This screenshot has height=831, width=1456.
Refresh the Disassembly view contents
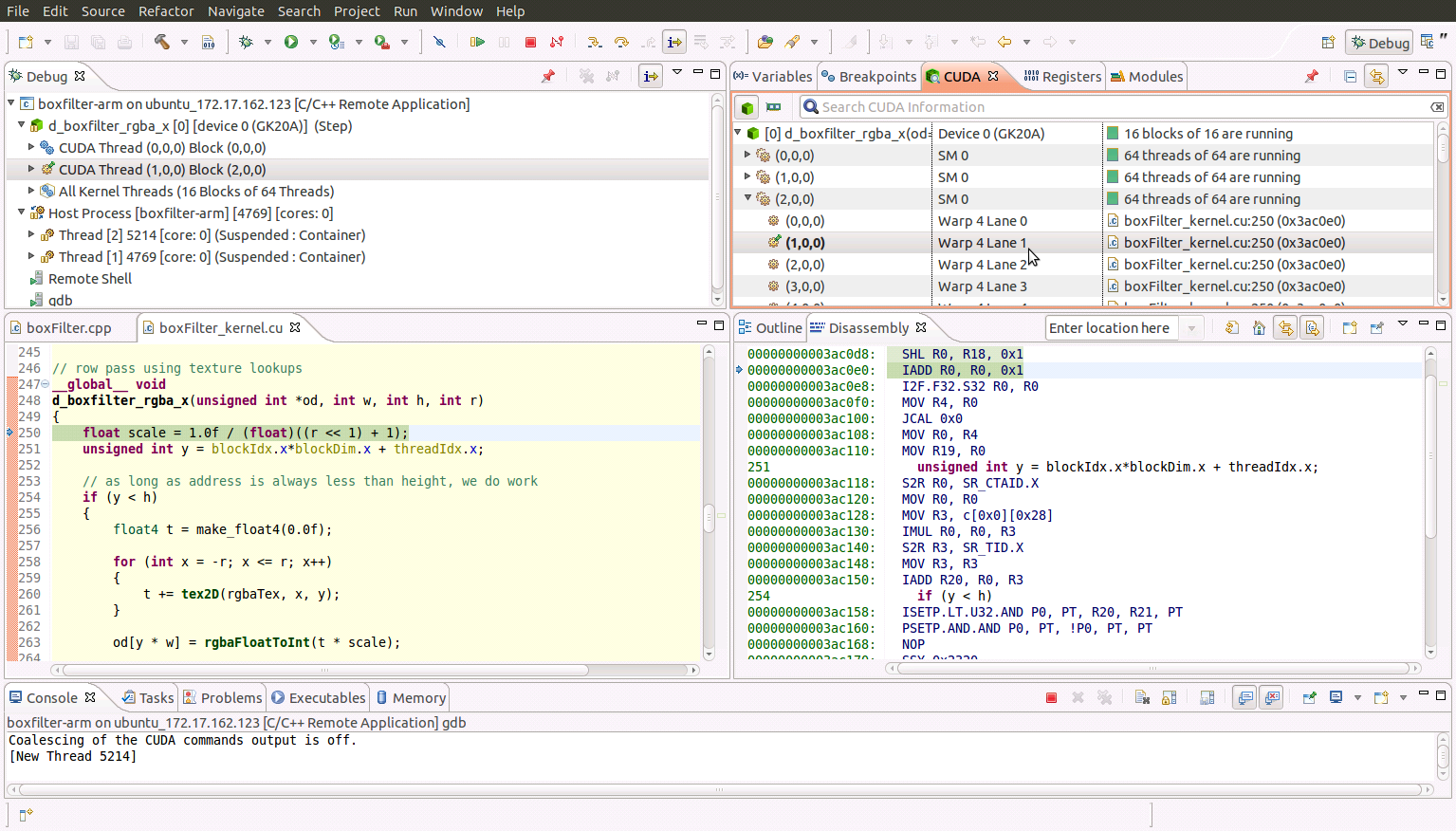[x=1230, y=327]
